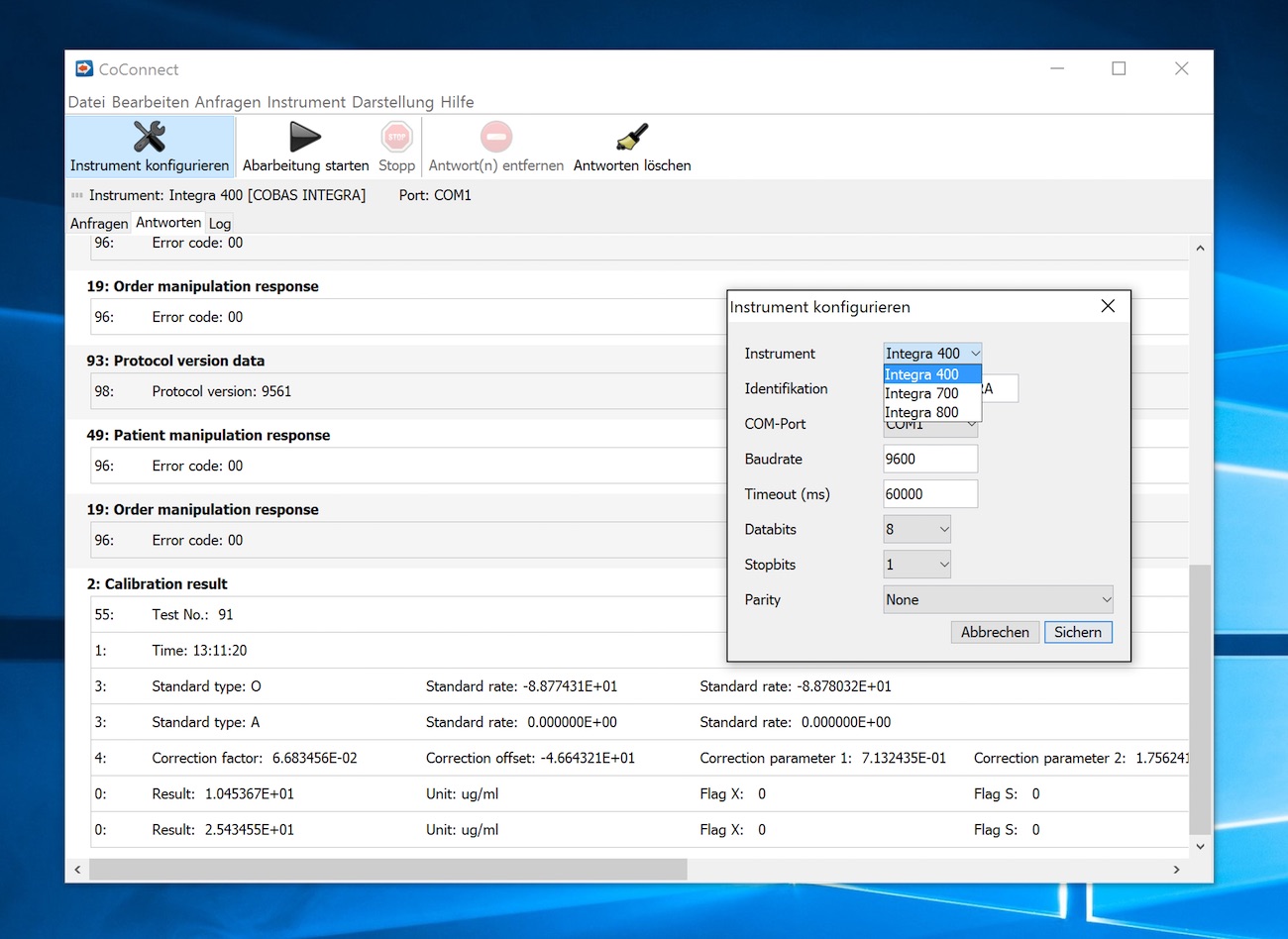Open the Parity dropdown showing None
1288x939 pixels.
[x=998, y=599]
